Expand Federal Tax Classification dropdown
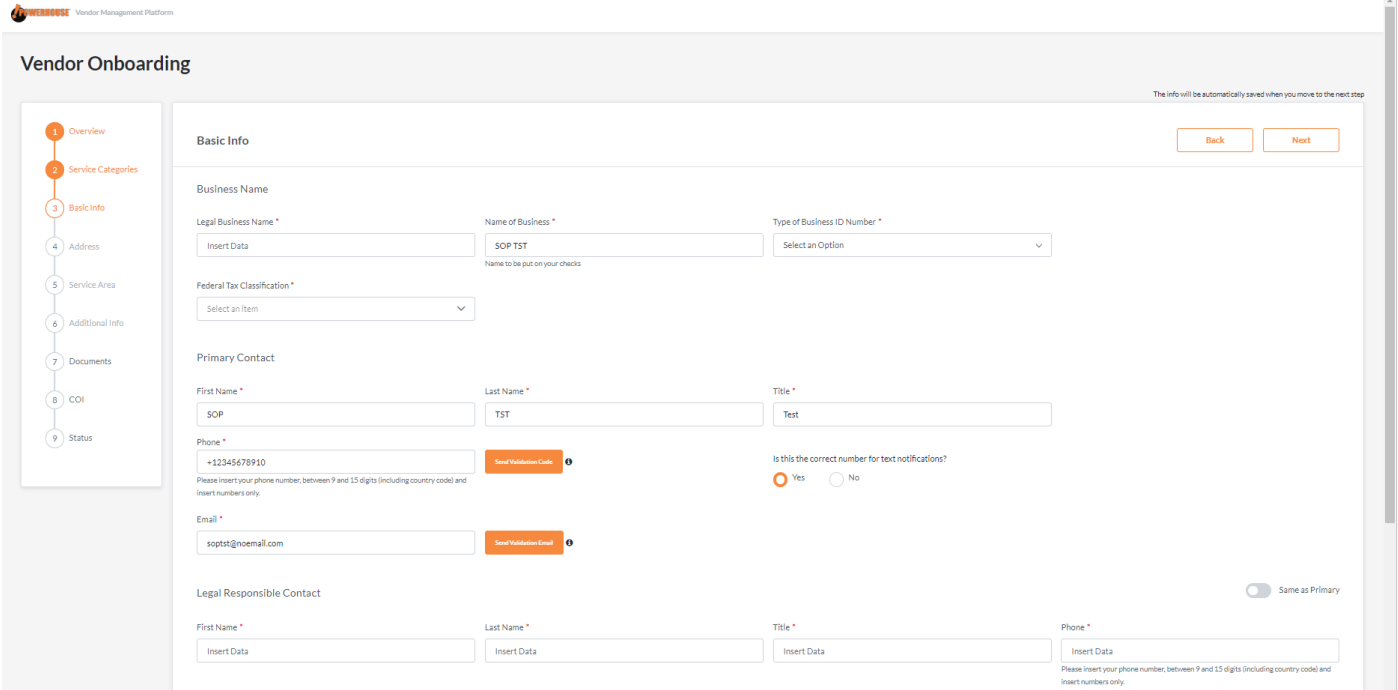This screenshot has height=690, width=1398. (x=335, y=309)
